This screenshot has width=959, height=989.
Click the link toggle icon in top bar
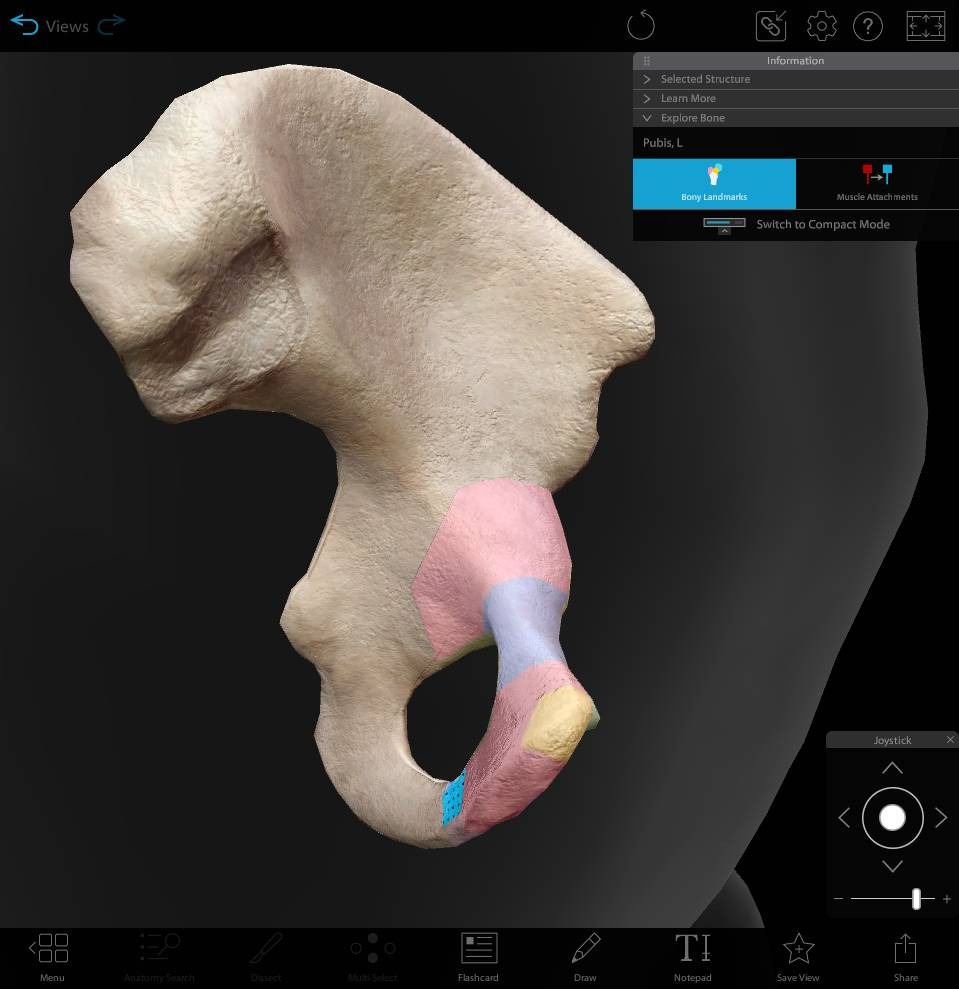771,26
